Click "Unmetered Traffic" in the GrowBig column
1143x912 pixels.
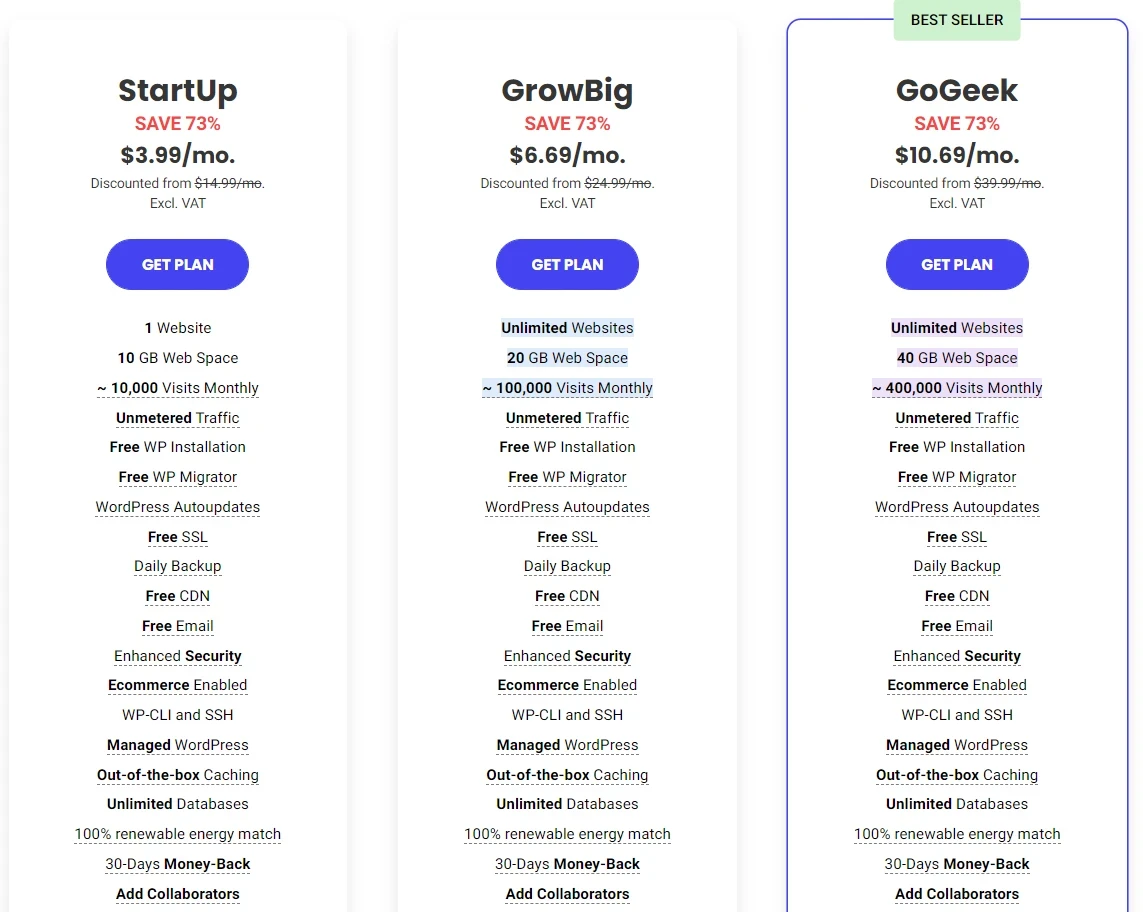tap(567, 418)
